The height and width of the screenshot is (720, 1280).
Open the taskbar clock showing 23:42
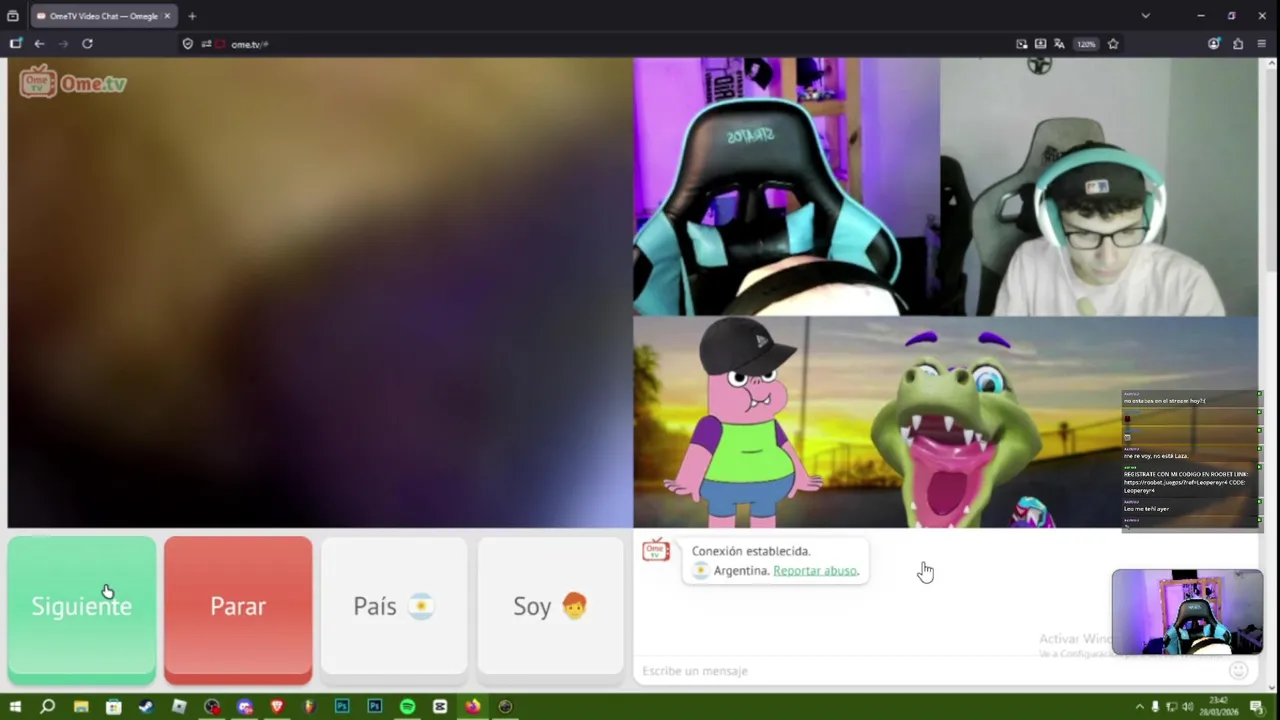coord(1219,707)
